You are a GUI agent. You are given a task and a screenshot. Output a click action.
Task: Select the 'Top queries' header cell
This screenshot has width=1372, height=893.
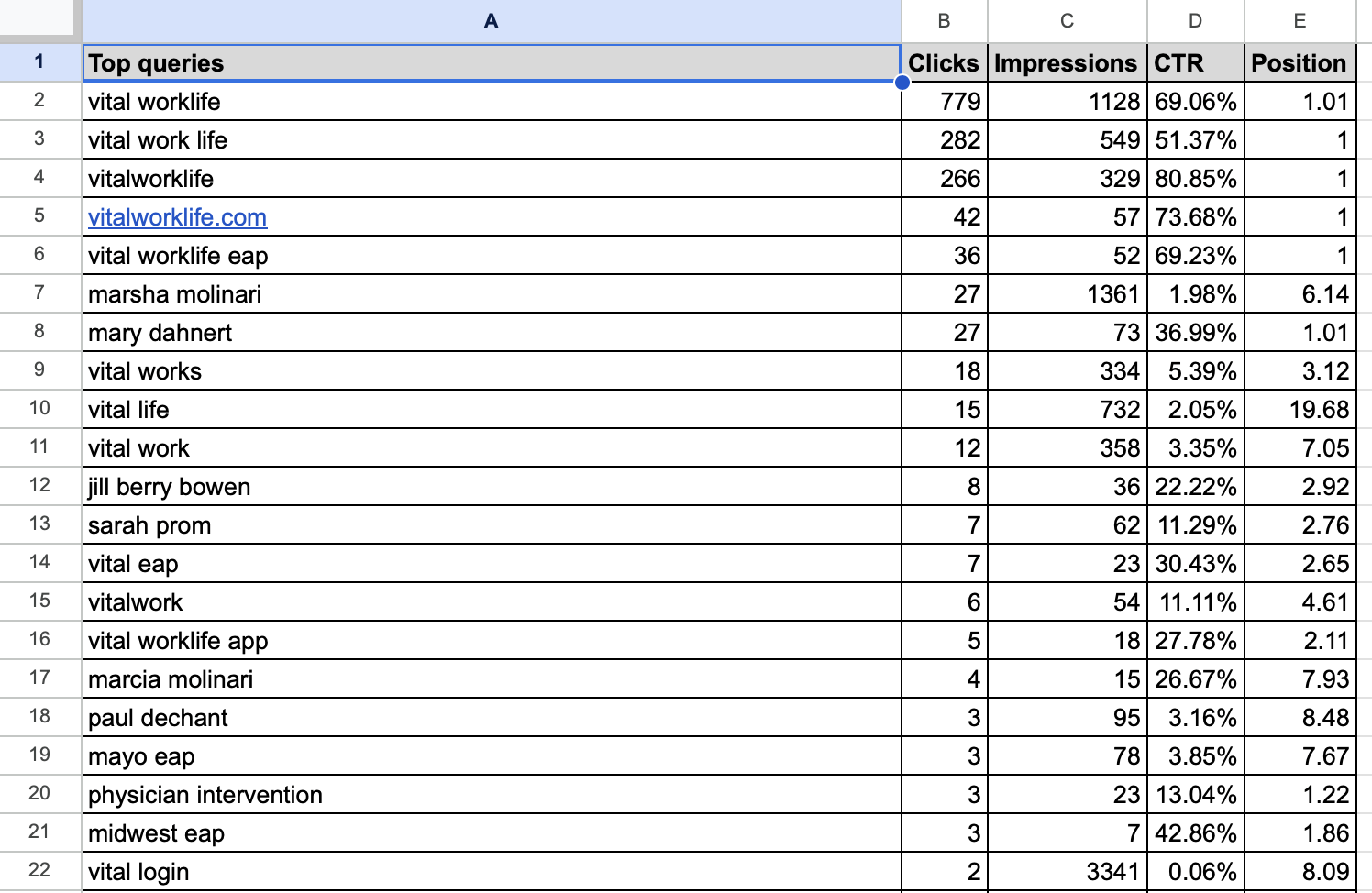492,63
